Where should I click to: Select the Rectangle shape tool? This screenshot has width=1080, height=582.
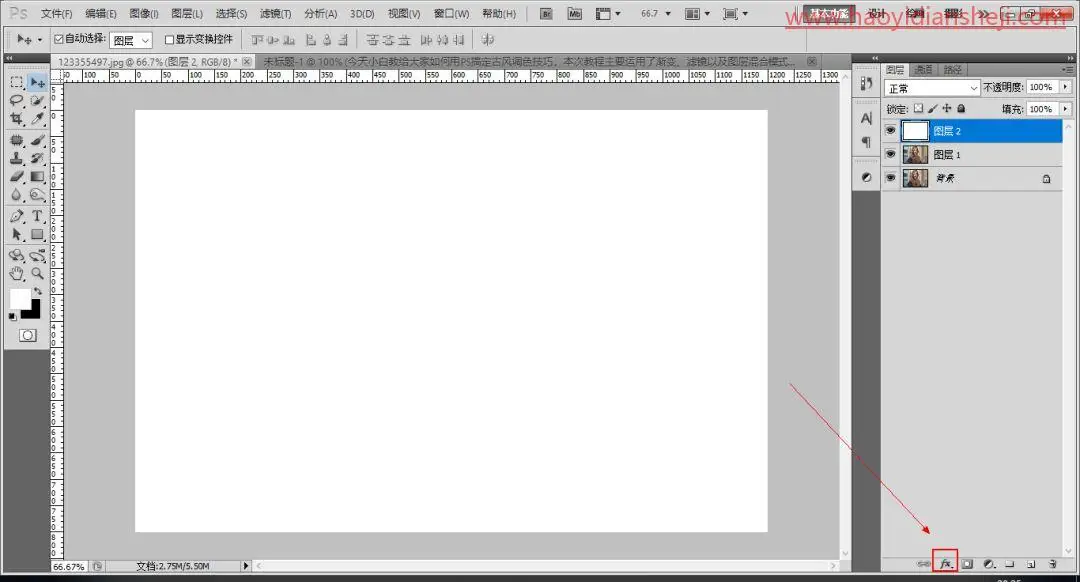tap(37, 235)
